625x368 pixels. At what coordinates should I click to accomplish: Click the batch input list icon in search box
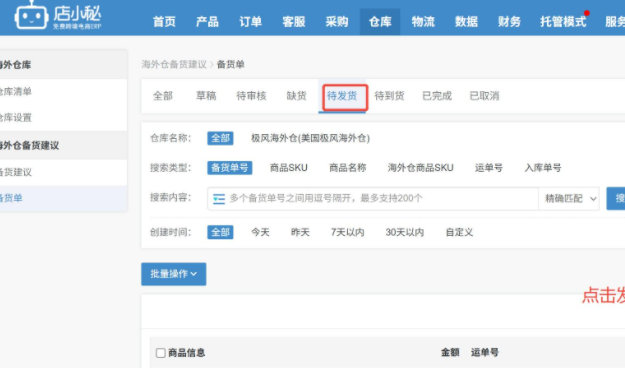click(x=218, y=199)
